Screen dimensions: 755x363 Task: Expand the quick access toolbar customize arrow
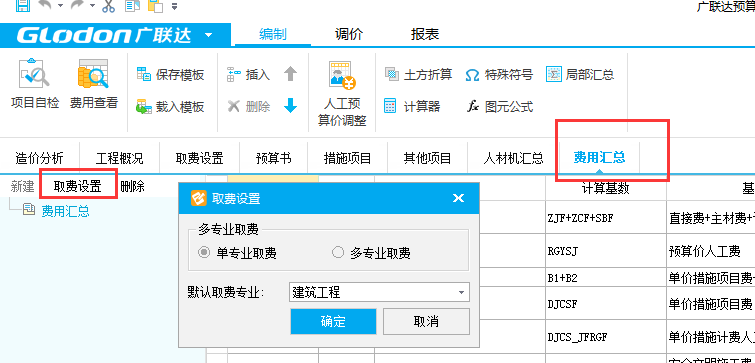point(174,6)
